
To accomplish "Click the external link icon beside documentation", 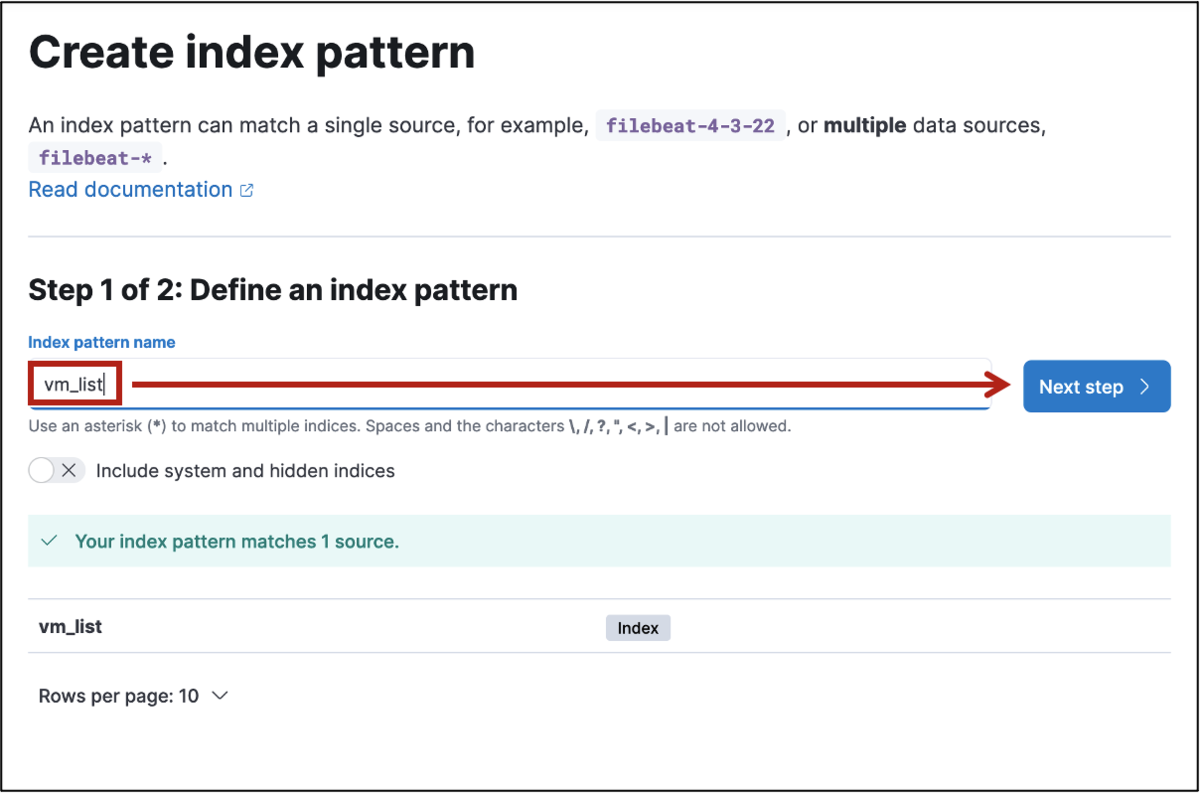I will (x=247, y=191).
